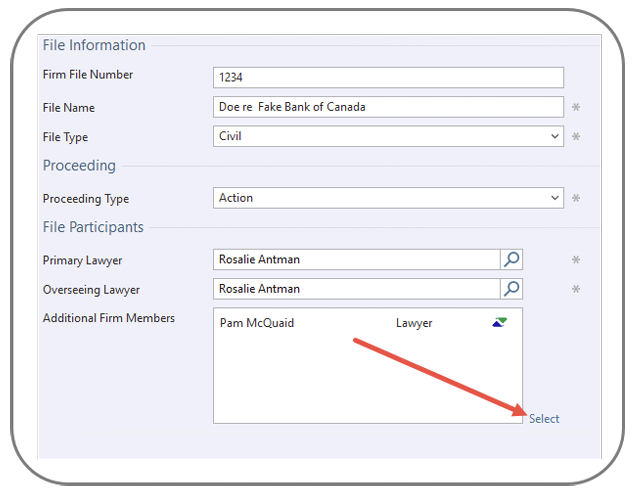
Task: Click the Additional Firm Members label
Action: [109, 318]
